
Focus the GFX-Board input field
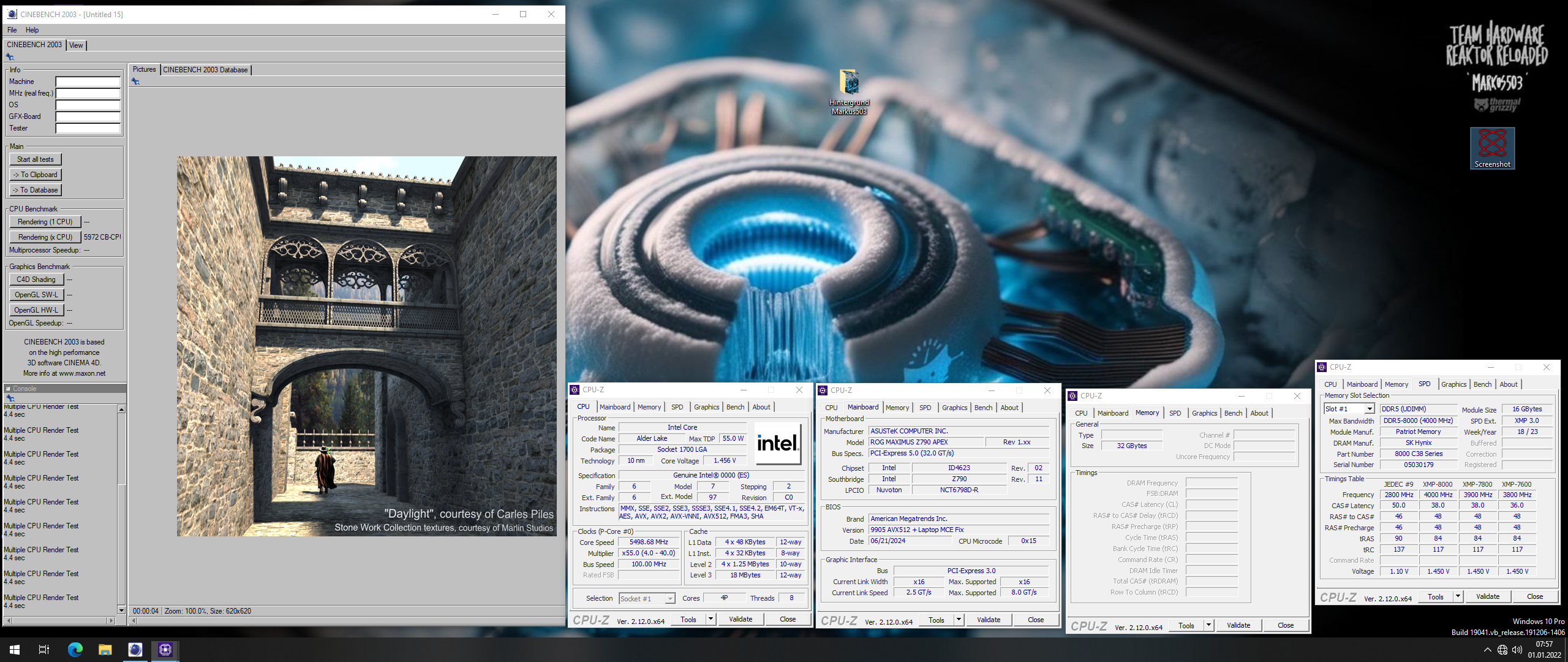(x=88, y=116)
